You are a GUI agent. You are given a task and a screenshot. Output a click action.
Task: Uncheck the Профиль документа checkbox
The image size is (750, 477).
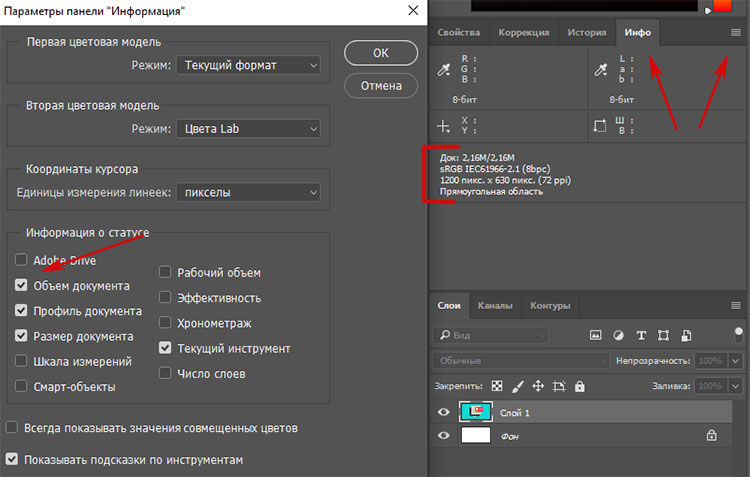(x=21, y=311)
